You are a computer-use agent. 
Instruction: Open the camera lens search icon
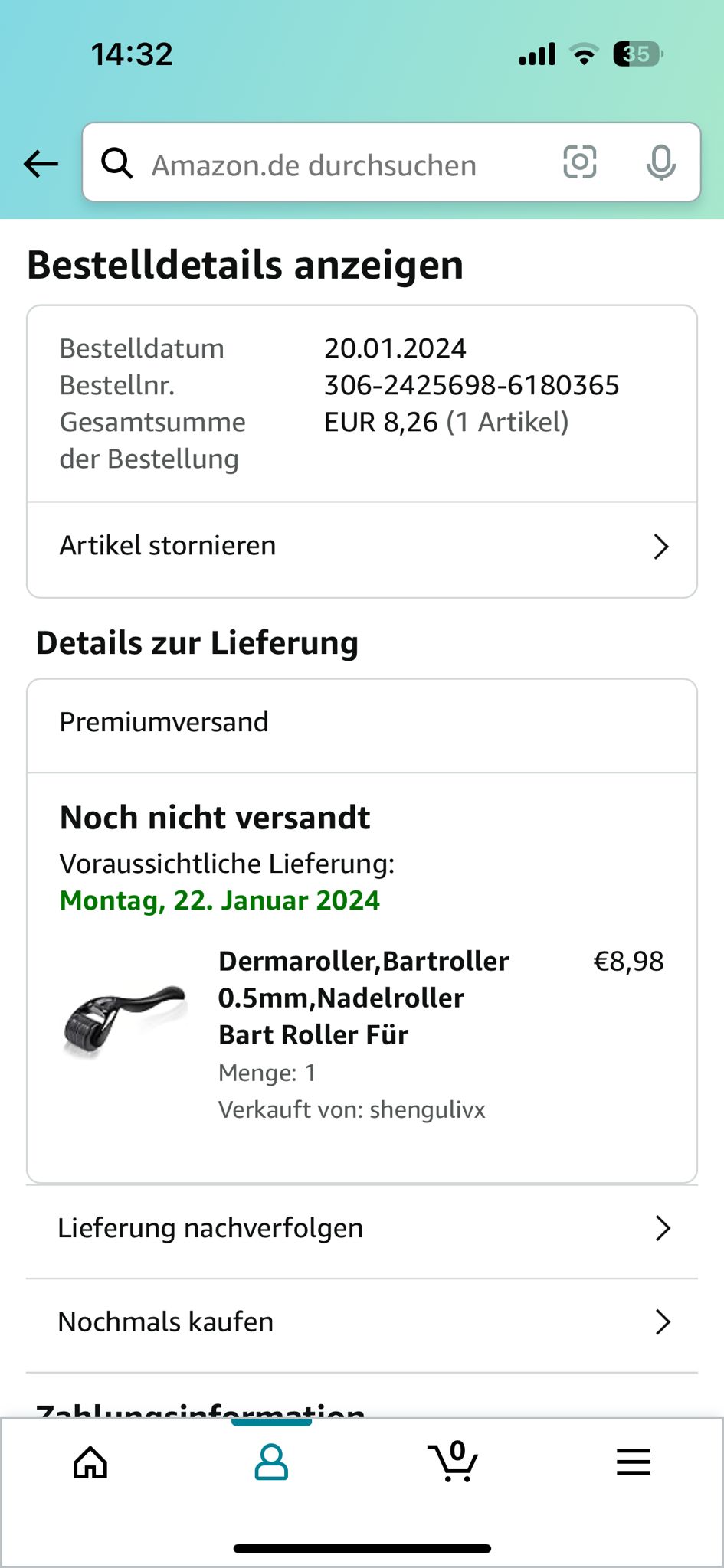(580, 162)
